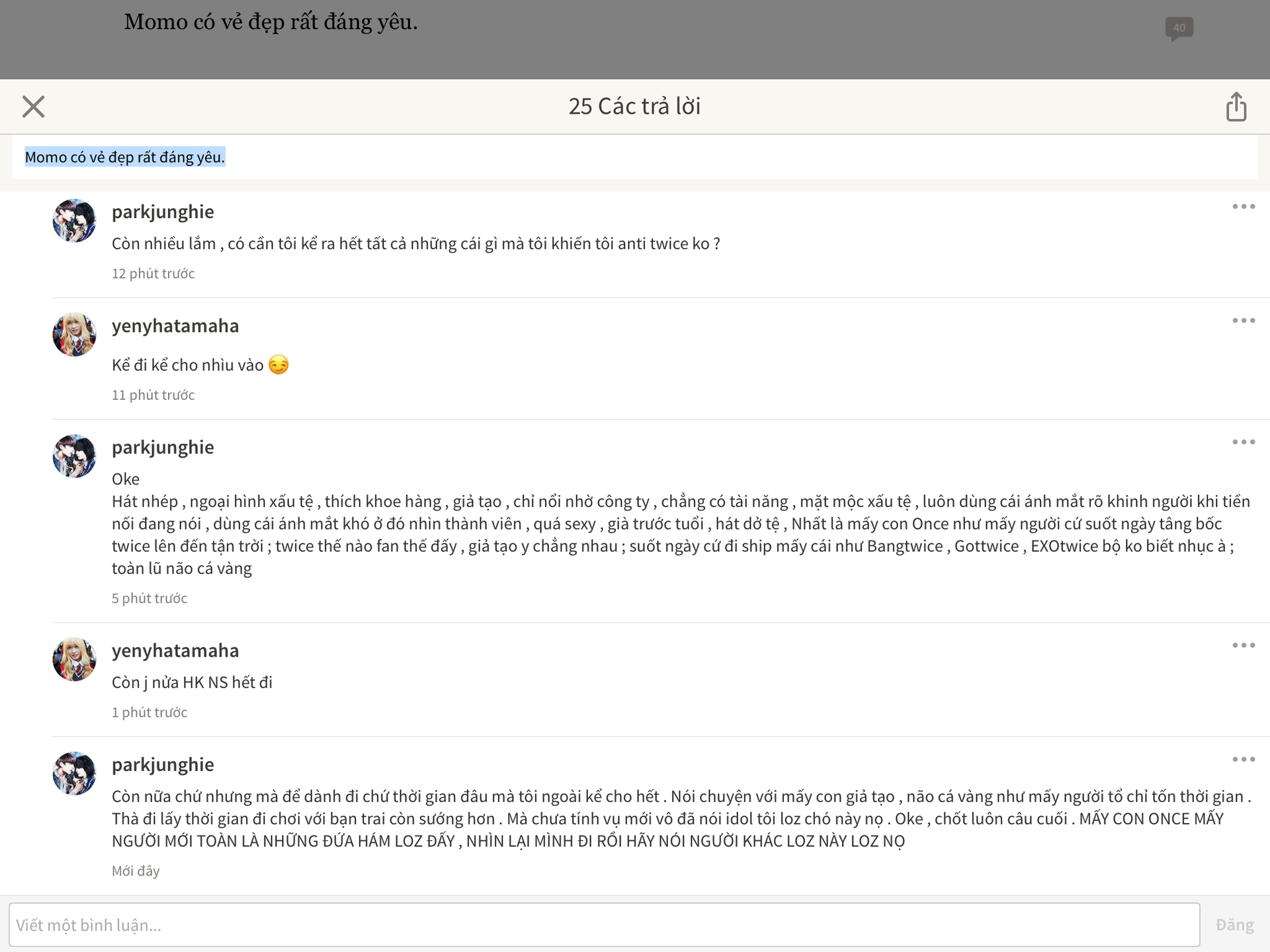Tap highlighted 'Momo có vẻ đẹp' quote
This screenshot has width=1270, height=952.
125,157
